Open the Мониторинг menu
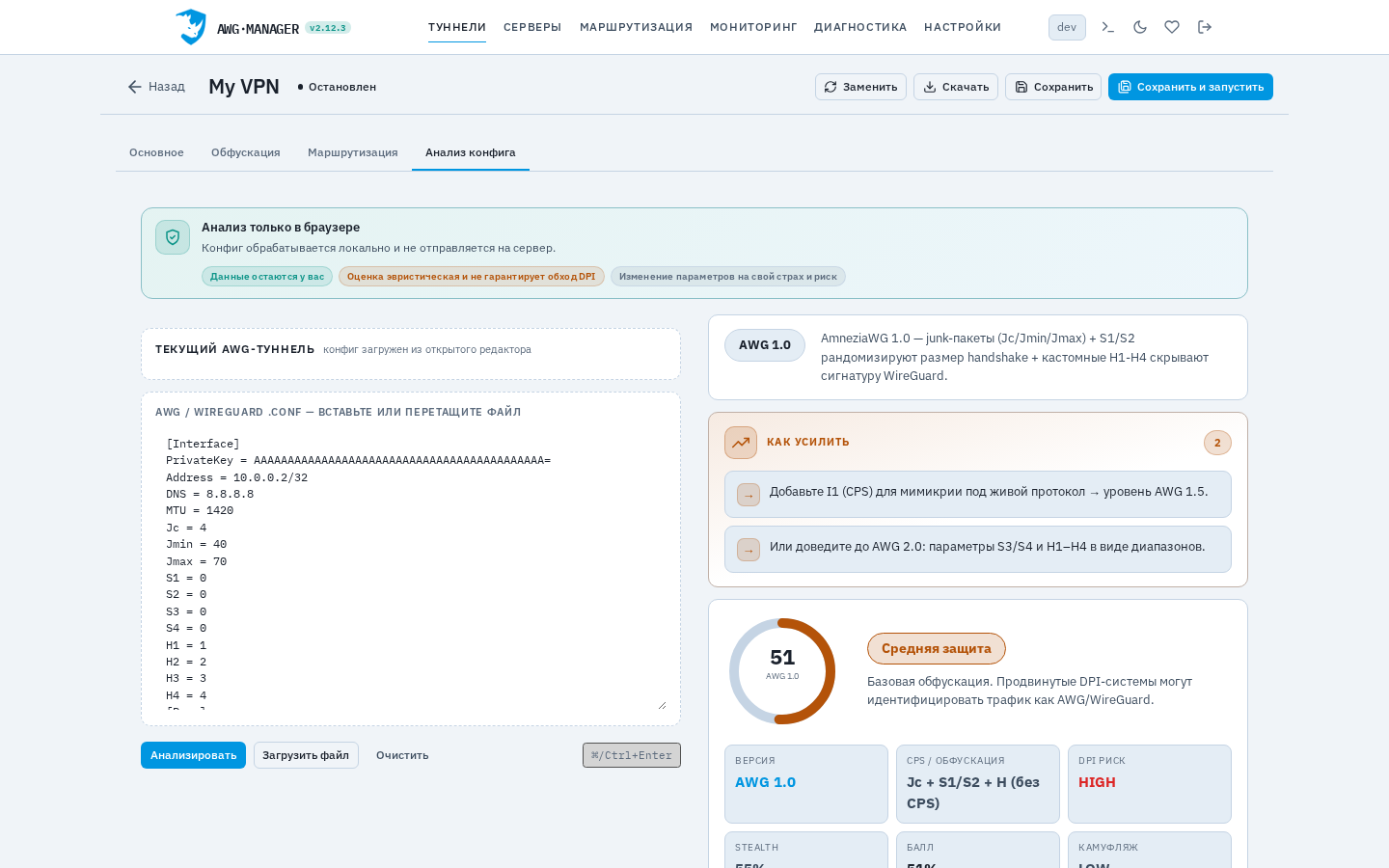Viewport: 1389px width, 868px height. (x=753, y=27)
